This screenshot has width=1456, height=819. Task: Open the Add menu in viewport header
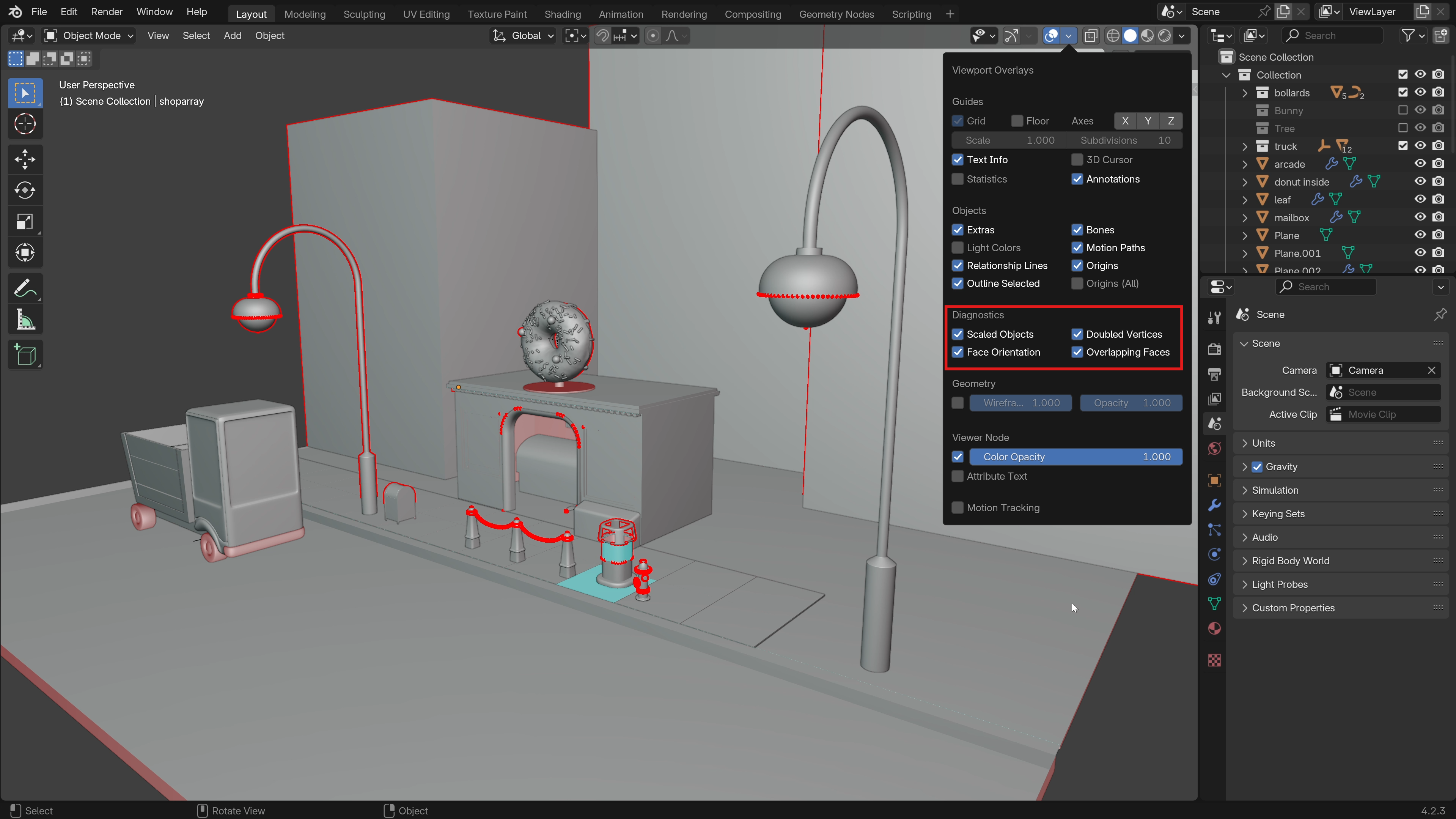pos(232,36)
